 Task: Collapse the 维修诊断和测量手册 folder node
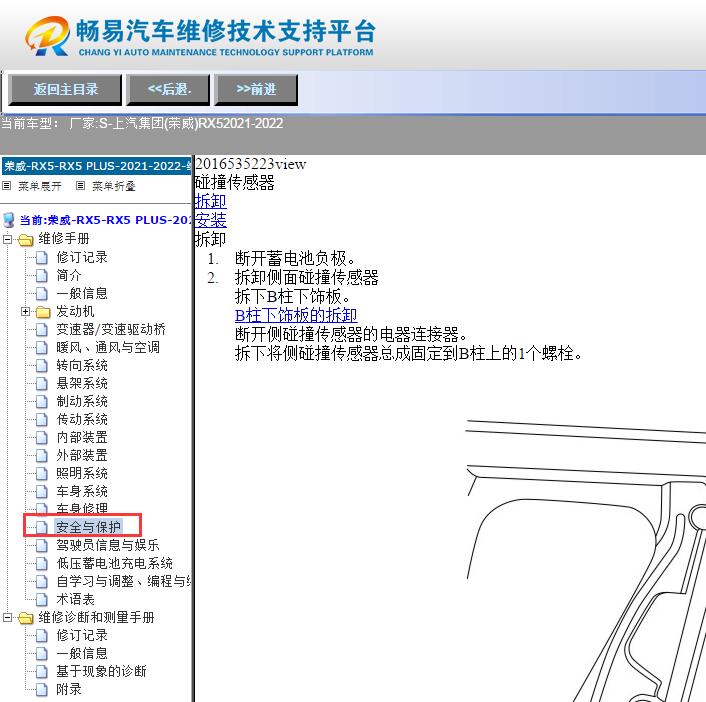click(7, 617)
